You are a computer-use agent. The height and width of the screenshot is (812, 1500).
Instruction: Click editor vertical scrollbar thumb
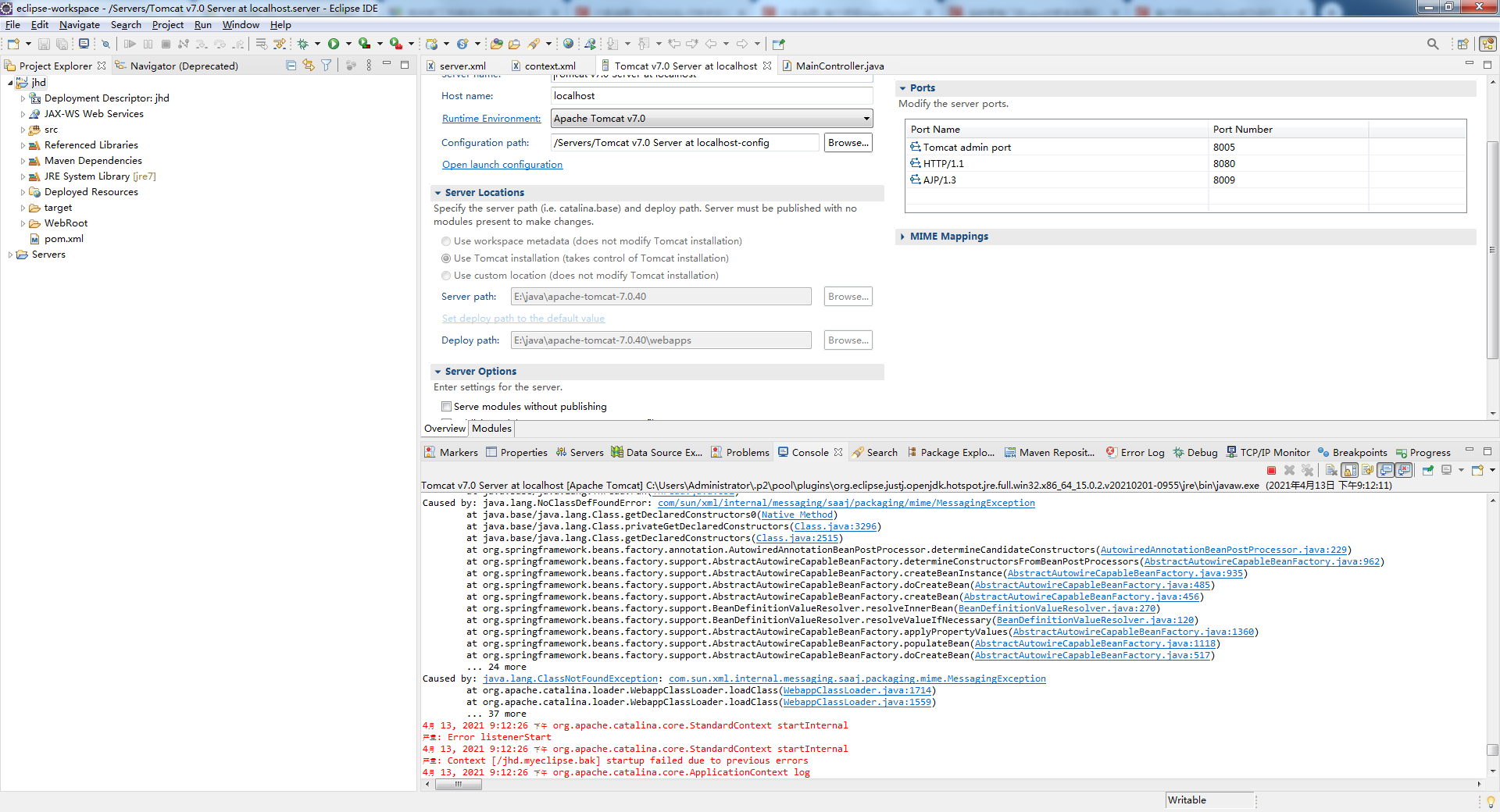coord(1492,250)
